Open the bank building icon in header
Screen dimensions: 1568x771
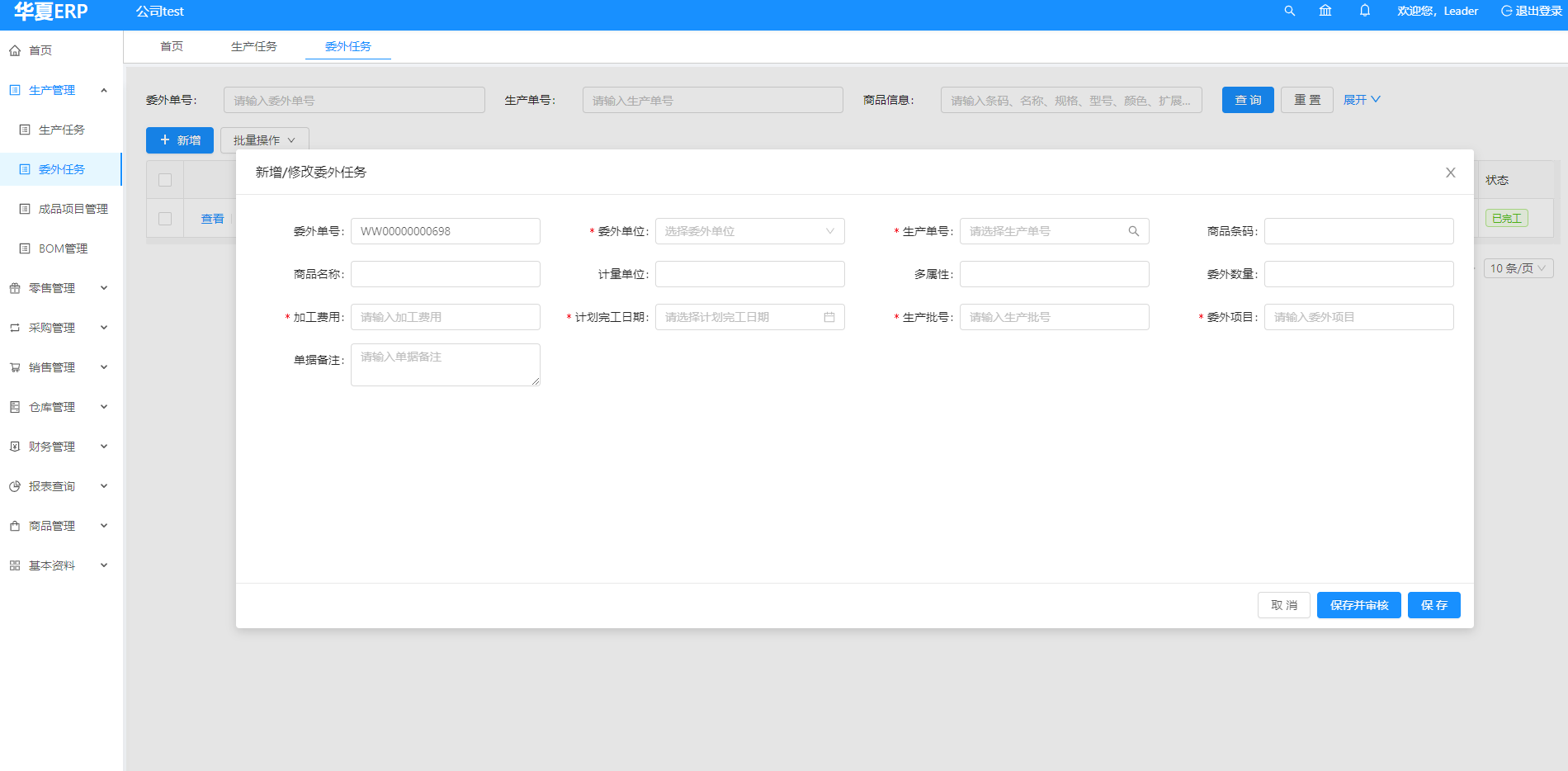pyautogui.click(x=1325, y=11)
